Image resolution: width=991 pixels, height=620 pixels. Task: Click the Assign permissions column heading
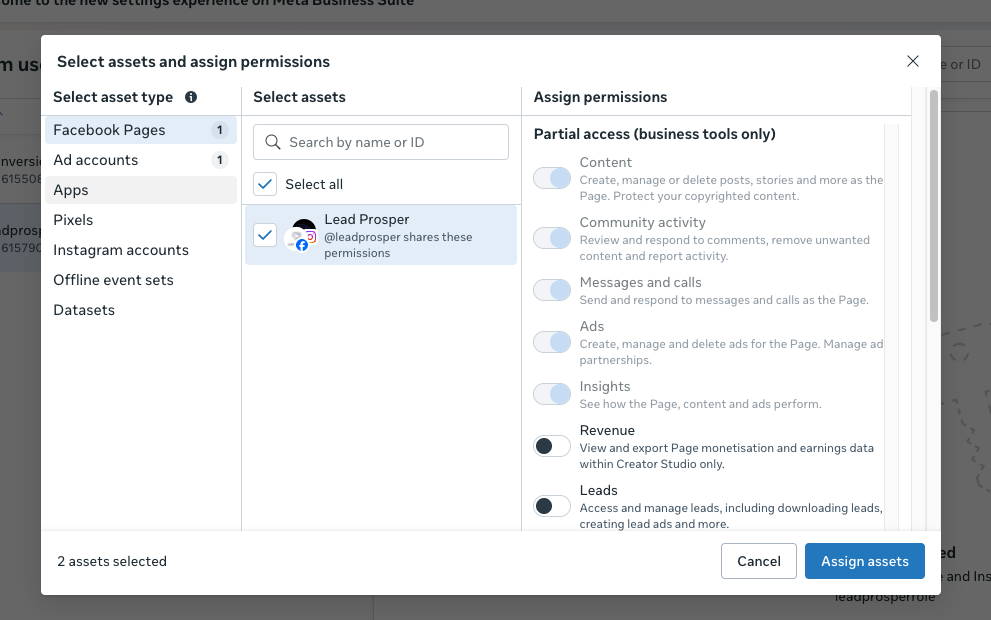coord(600,97)
